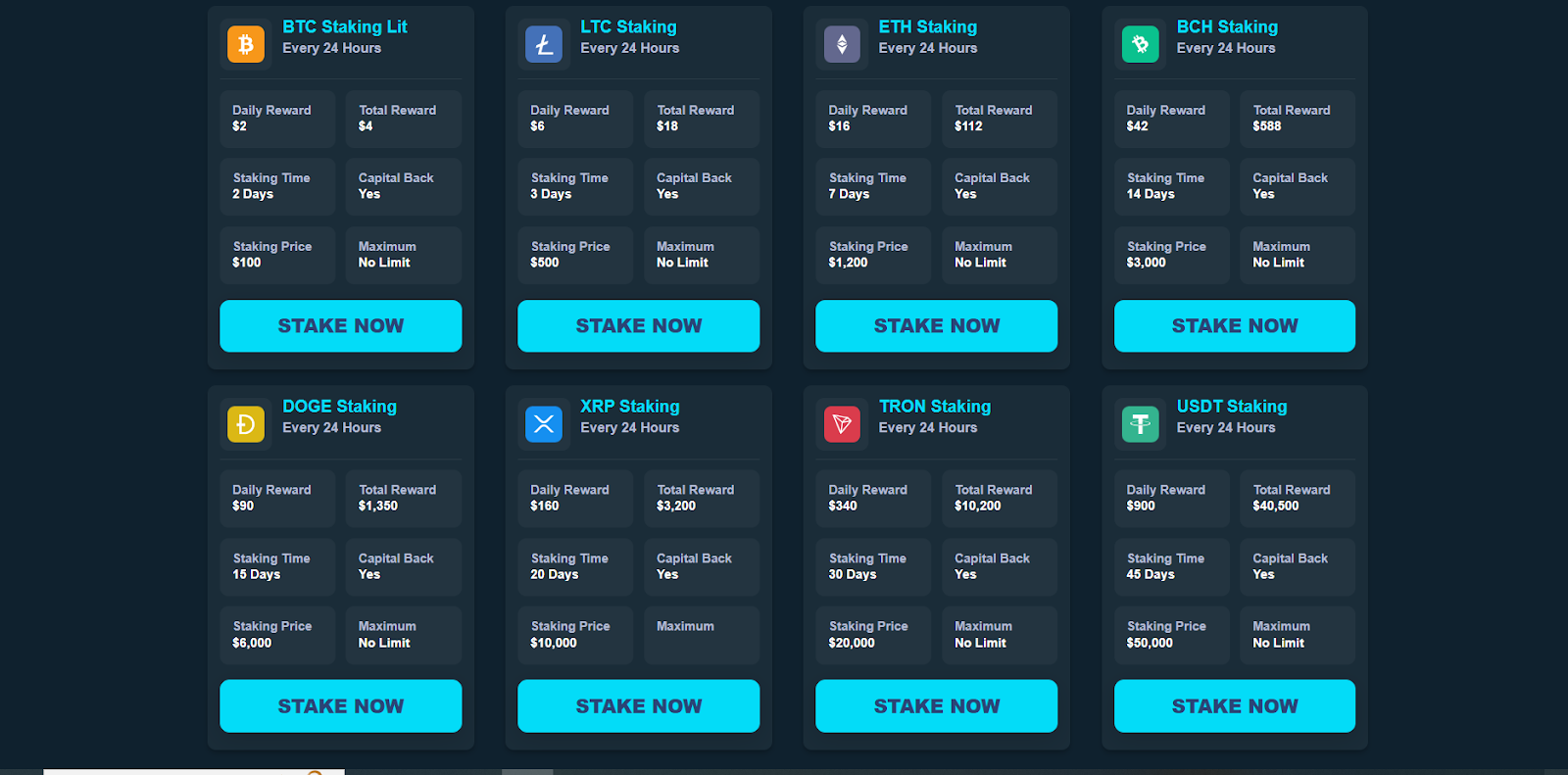The height and width of the screenshot is (775, 1568).
Task: Click the blue Litecoin icon
Action: pyautogui.click(x=544, y=44)
